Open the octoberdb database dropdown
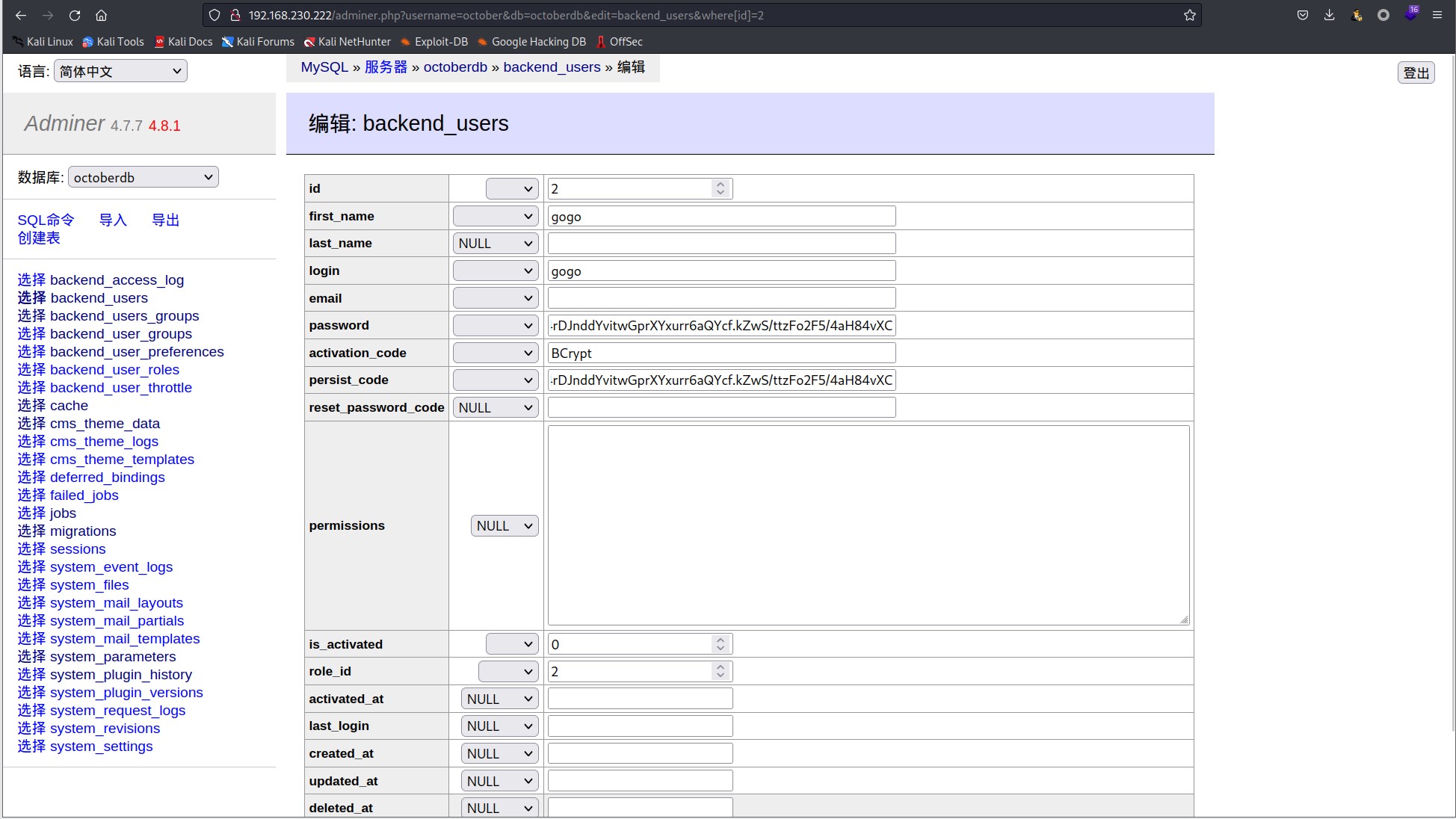 pyautogui.click(x=144, y=177)
